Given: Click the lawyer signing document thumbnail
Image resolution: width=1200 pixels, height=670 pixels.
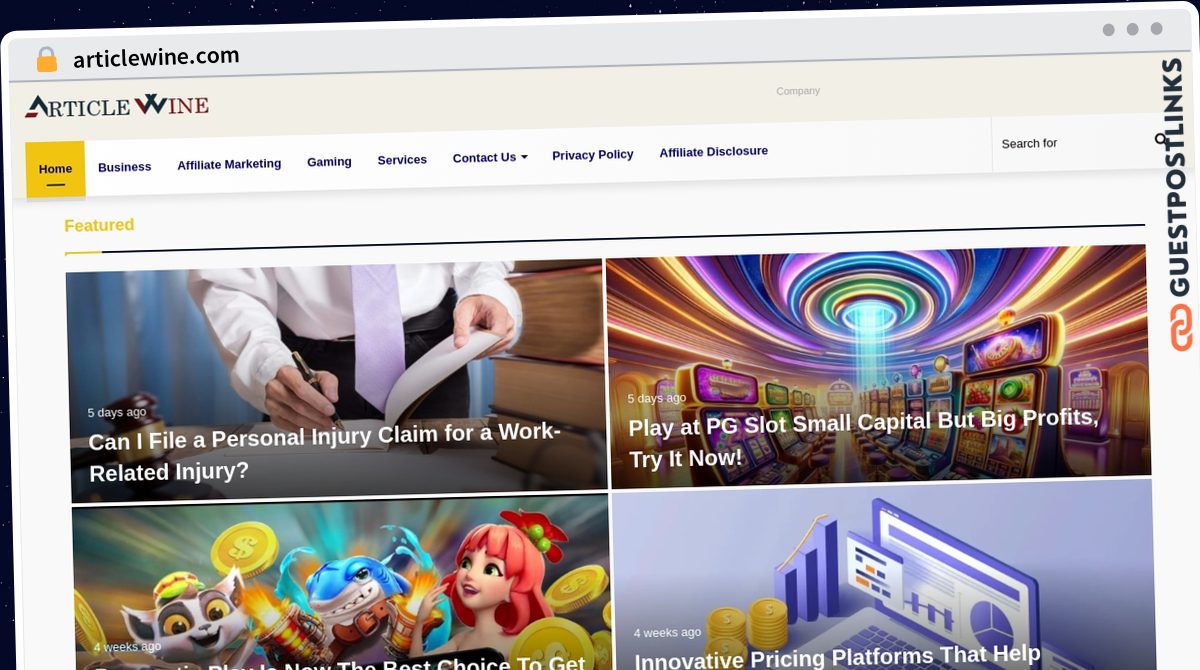Looking at the screenshot, I should (x=337, y=380).
